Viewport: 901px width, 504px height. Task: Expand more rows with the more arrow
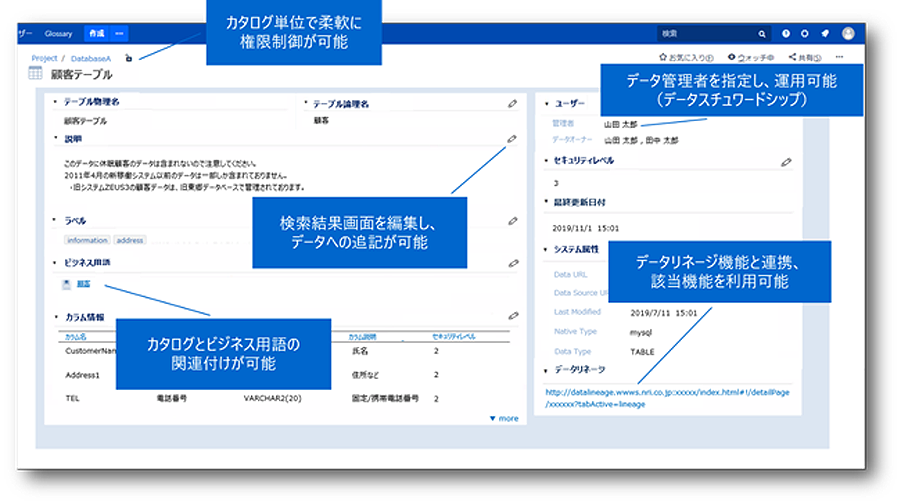[x=503, y=418]
